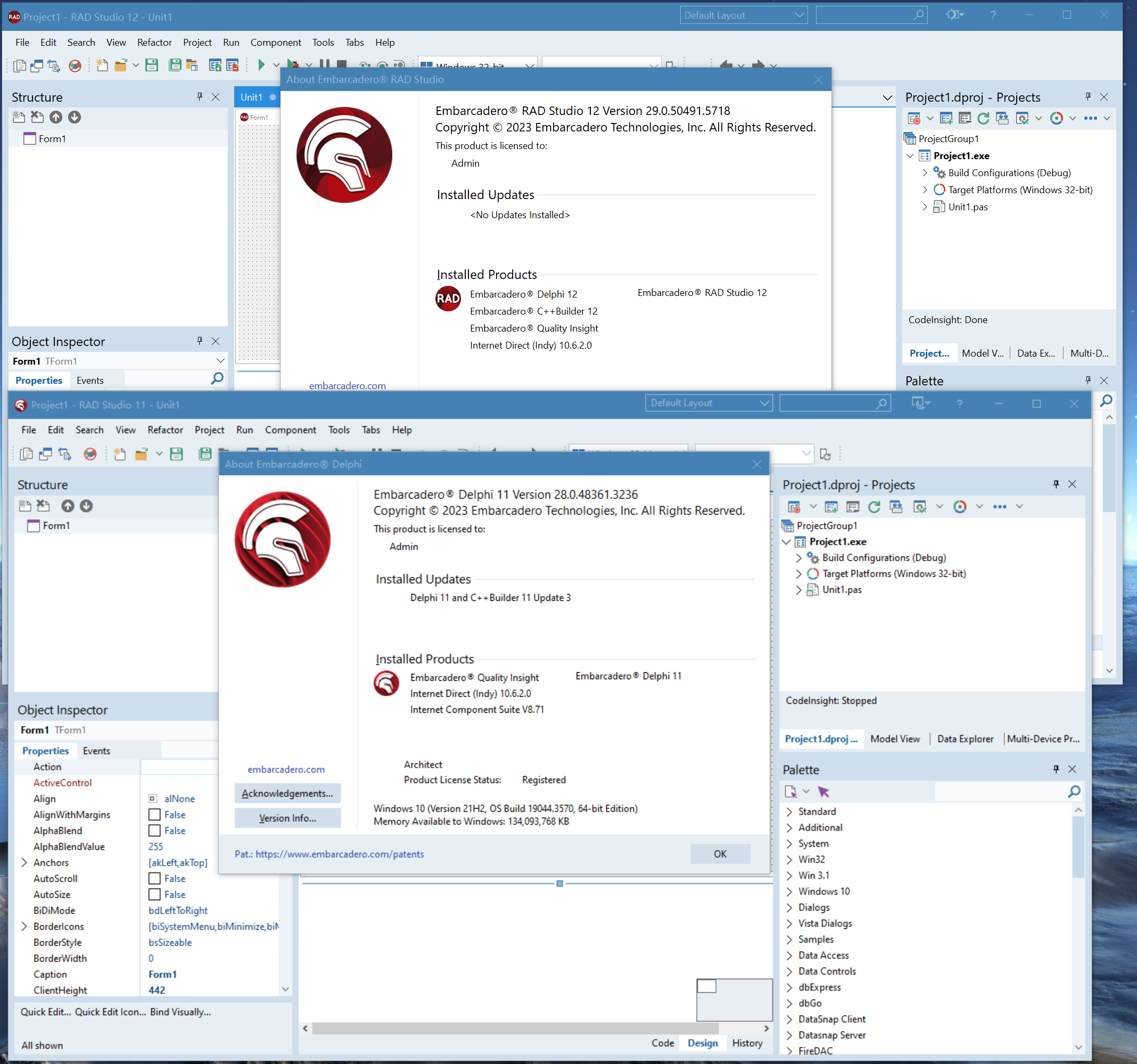Click Open folder icon in RAD Studio 12 toolbar
Image resolution: width=1137 pixels, height=1064 pixels.
click(120, 65)
